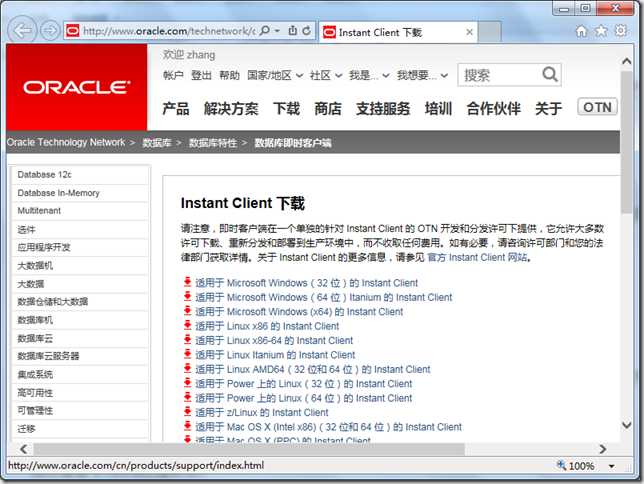Open a new blank tab
The width and height of the screenshot is (644, 484).
click(x=490, y=32)
